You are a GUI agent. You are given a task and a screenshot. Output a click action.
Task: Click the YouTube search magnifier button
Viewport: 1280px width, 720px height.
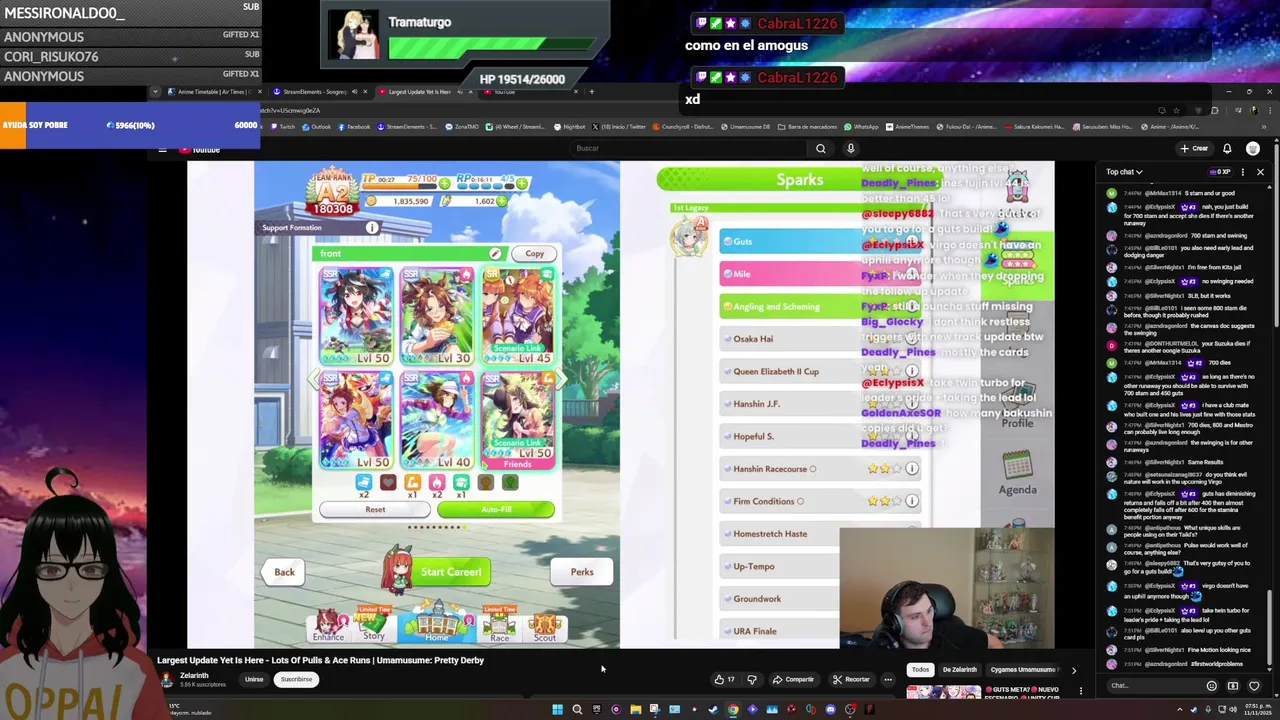[x=820, y=148]
